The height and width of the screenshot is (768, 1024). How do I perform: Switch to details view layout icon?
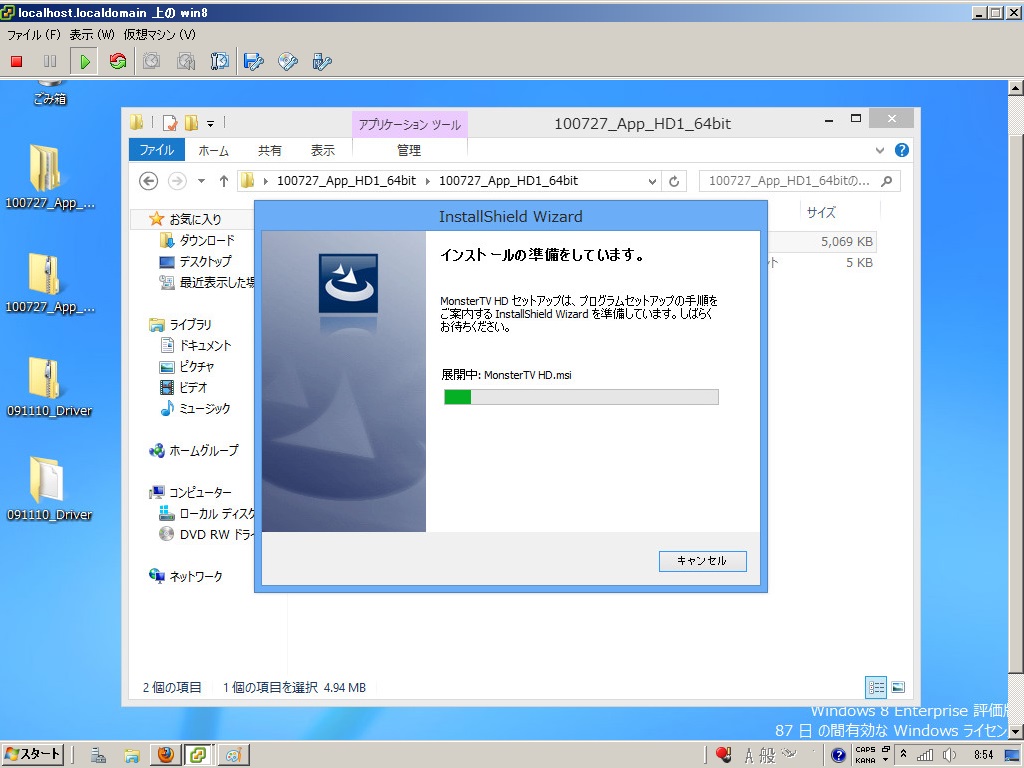pos(876,687)
